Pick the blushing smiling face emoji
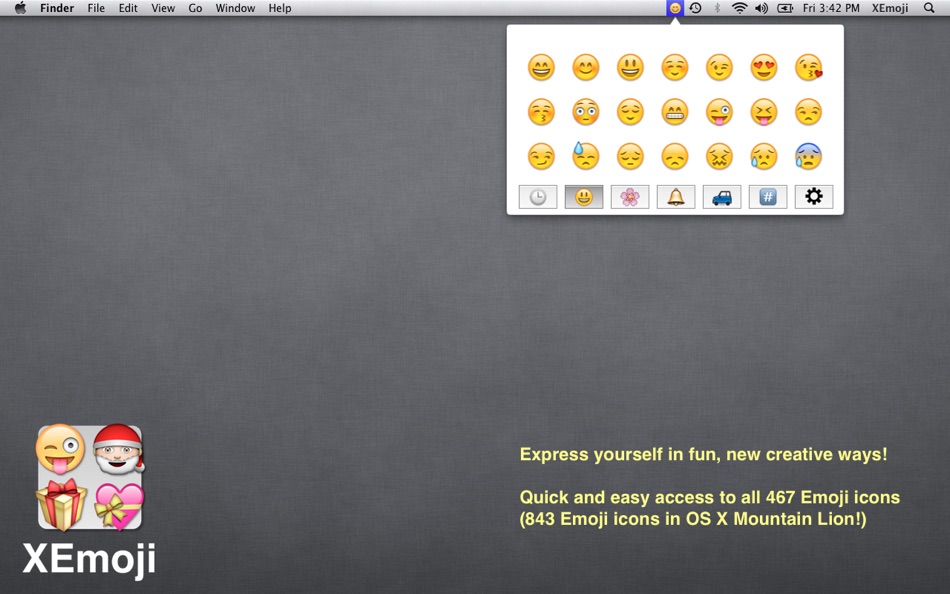This screenshot has width=950, height=594. (585, 67)
